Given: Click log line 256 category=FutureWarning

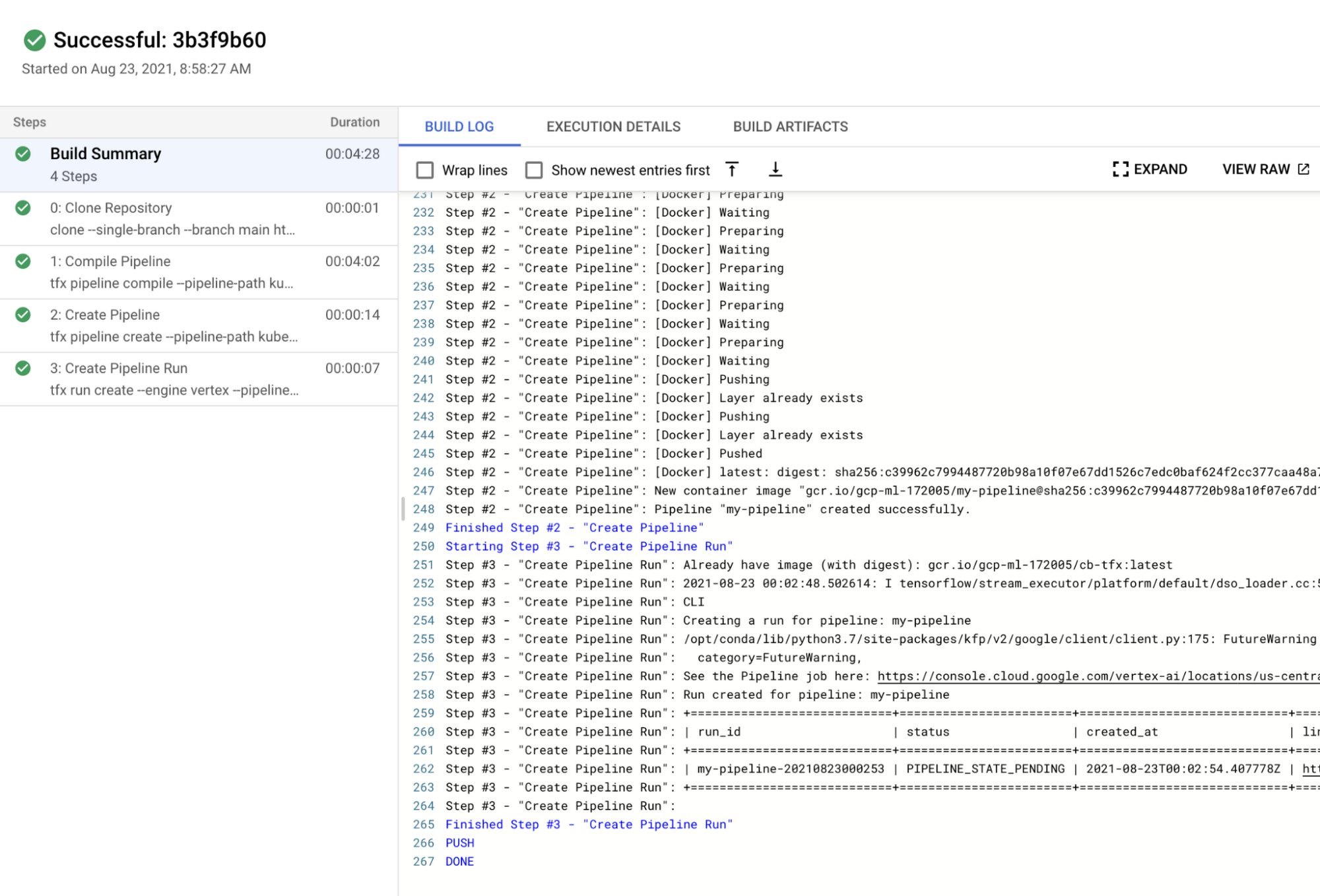Looking at the screenshot, I should click(x=653, y=658).
